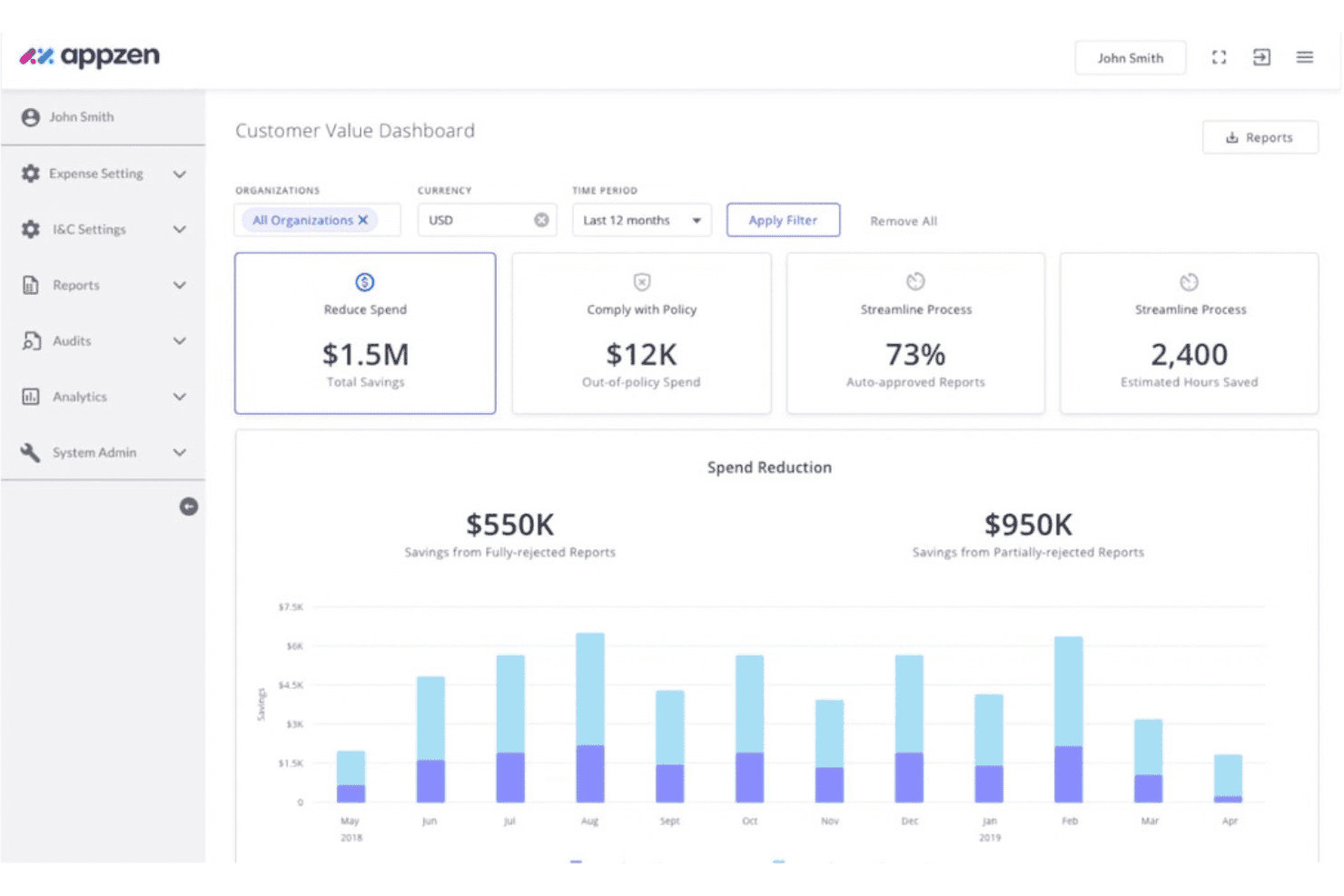This screenshot has height=896, width=1344.
Task: Click the John Smith header button
Action: (1130, 57)
